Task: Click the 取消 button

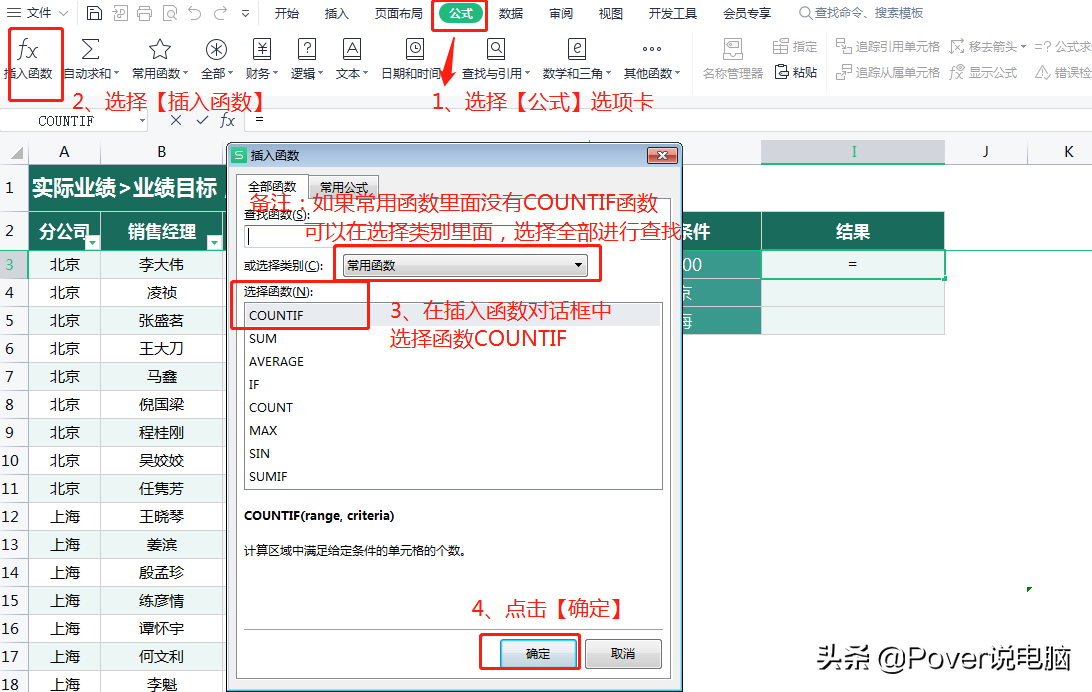Action: tap(623, 654)
